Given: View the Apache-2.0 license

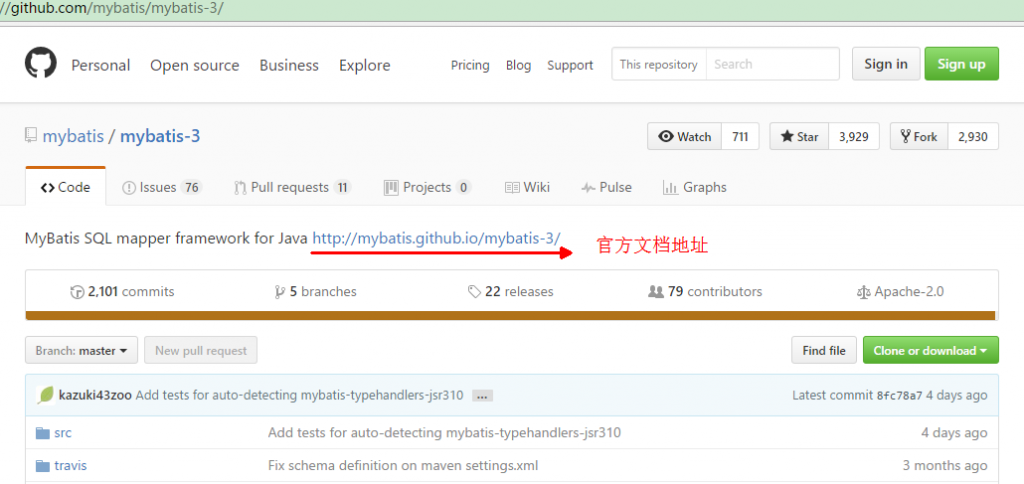Looking at the screenshot, I should click(x=900, y=291).
